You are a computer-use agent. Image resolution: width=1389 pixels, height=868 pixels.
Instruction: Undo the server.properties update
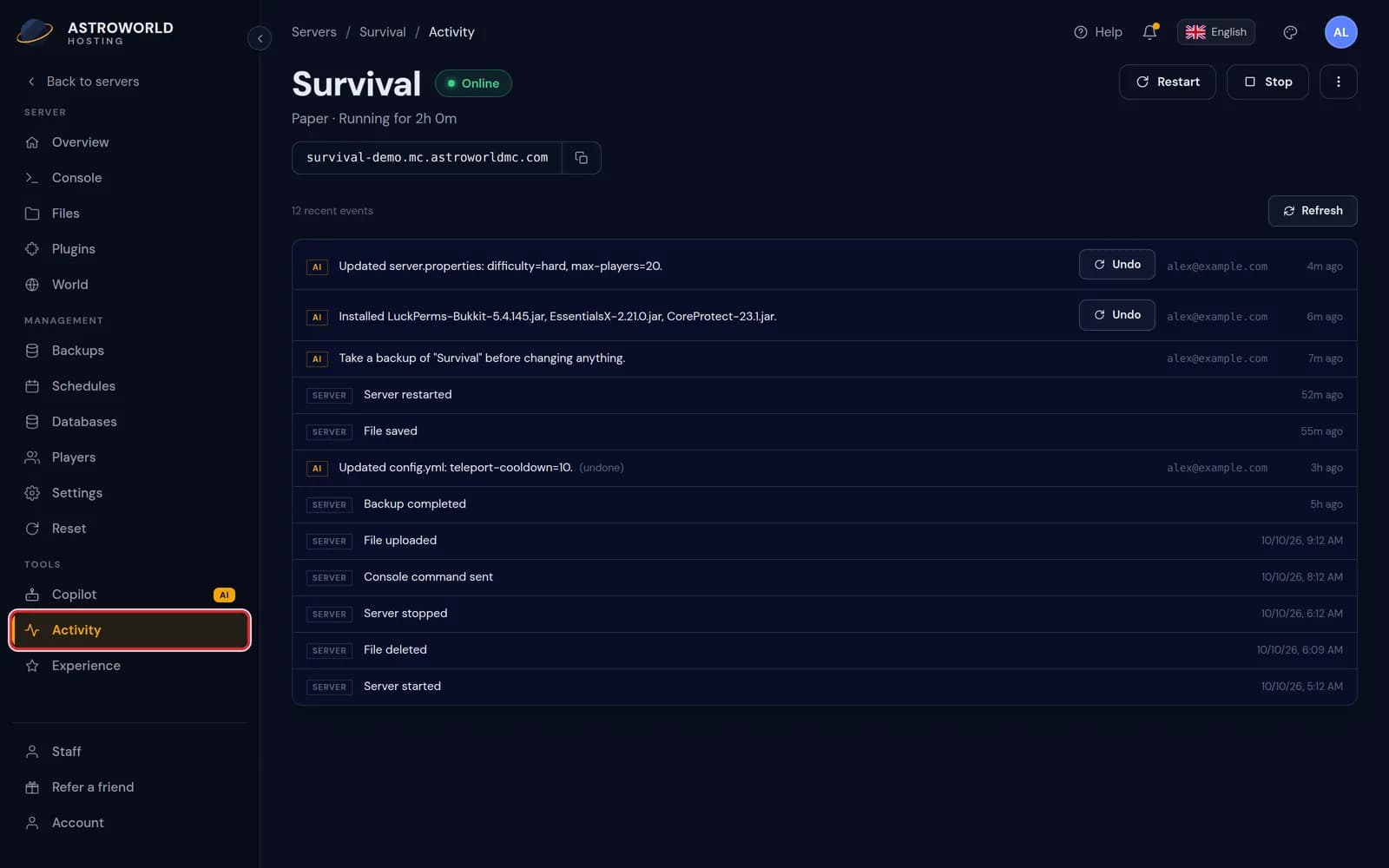point(1116,265)
